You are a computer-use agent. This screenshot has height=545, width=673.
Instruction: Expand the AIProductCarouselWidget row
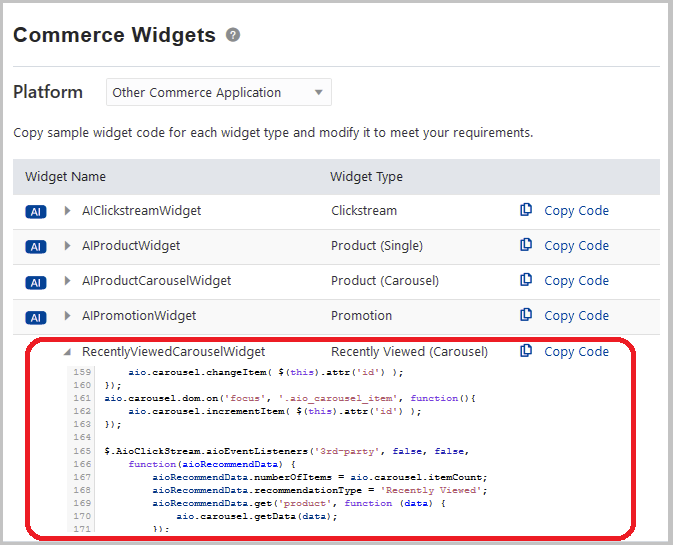[68, 281]
